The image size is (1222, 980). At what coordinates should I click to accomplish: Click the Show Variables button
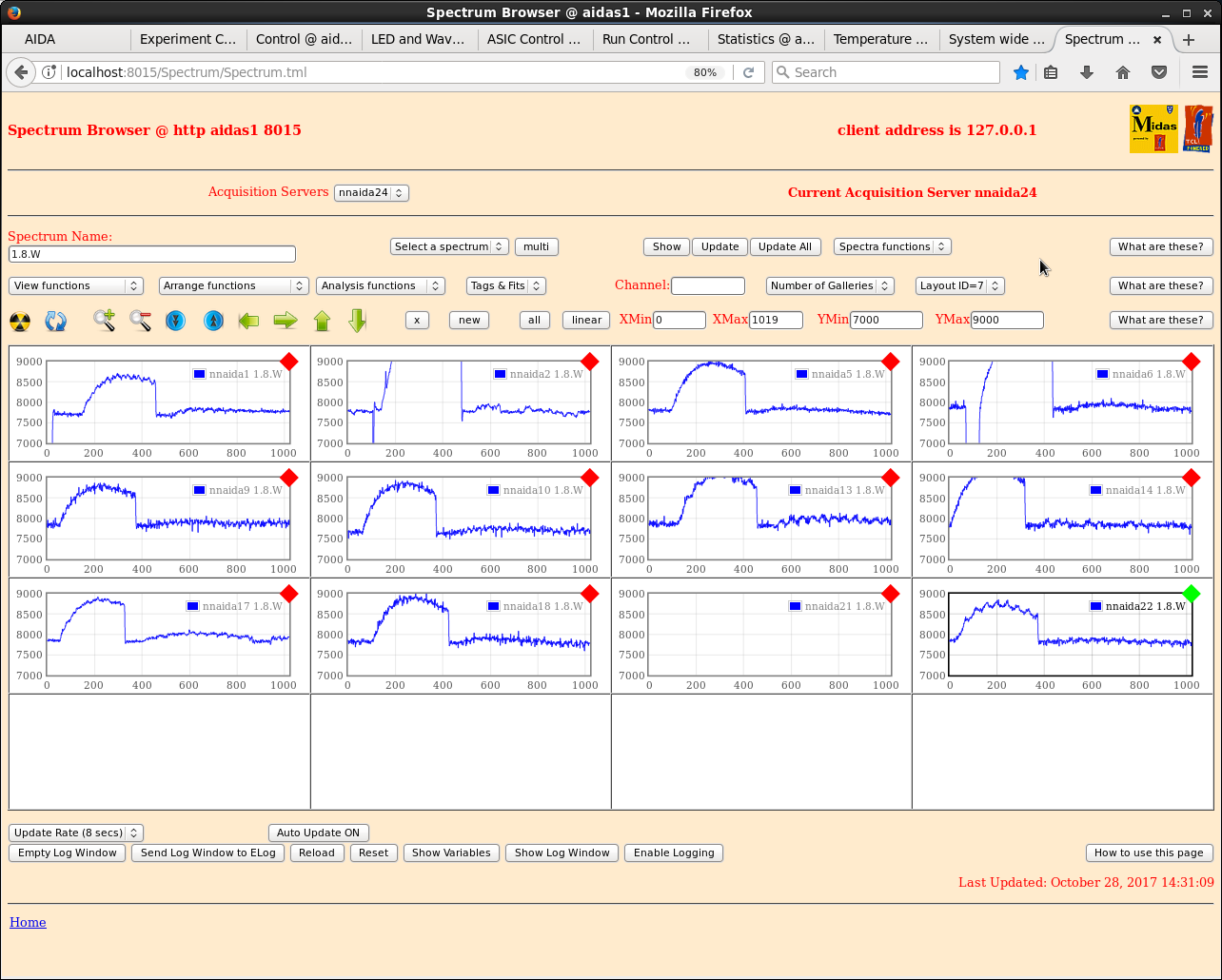point(451,853)
